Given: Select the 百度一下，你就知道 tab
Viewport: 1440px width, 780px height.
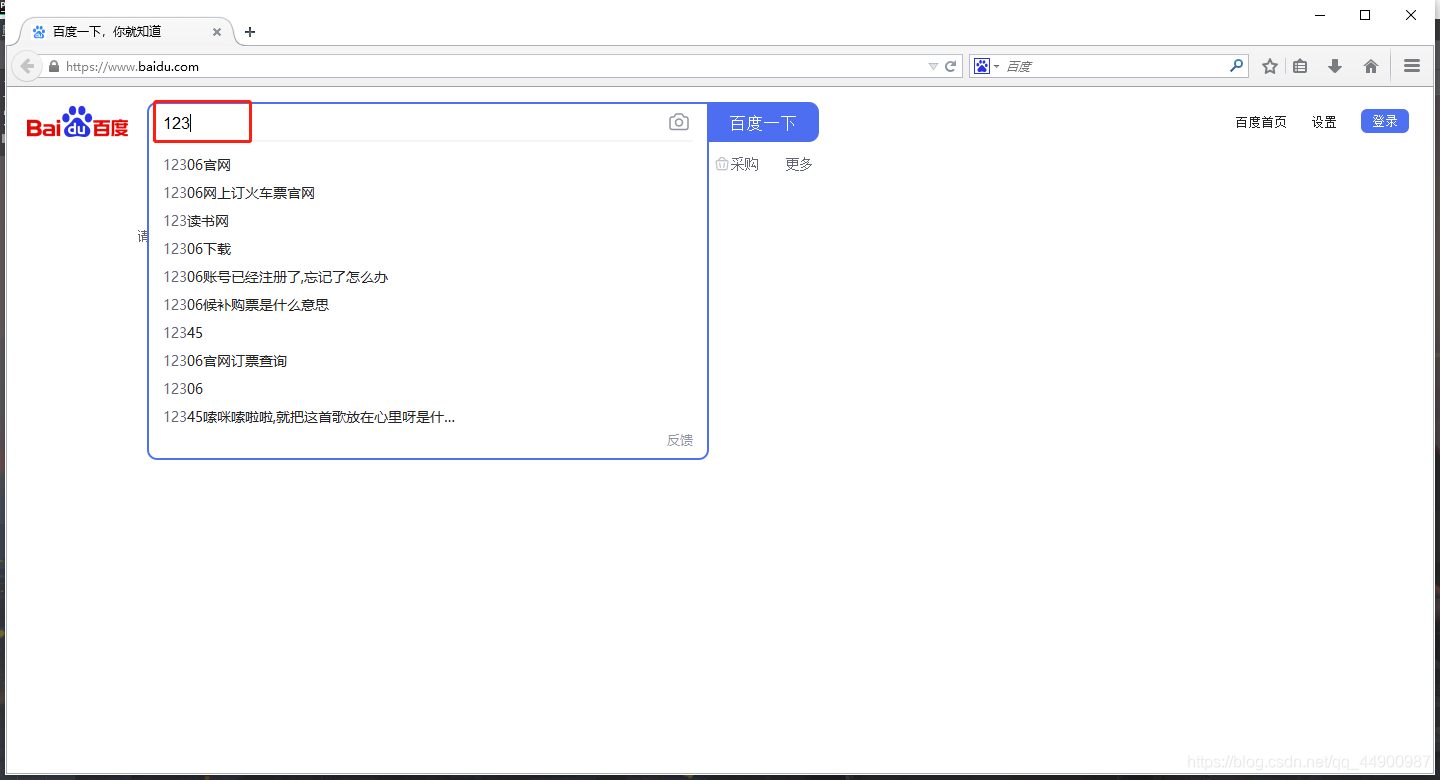Looking at the screenshot, I should (124, 31).
